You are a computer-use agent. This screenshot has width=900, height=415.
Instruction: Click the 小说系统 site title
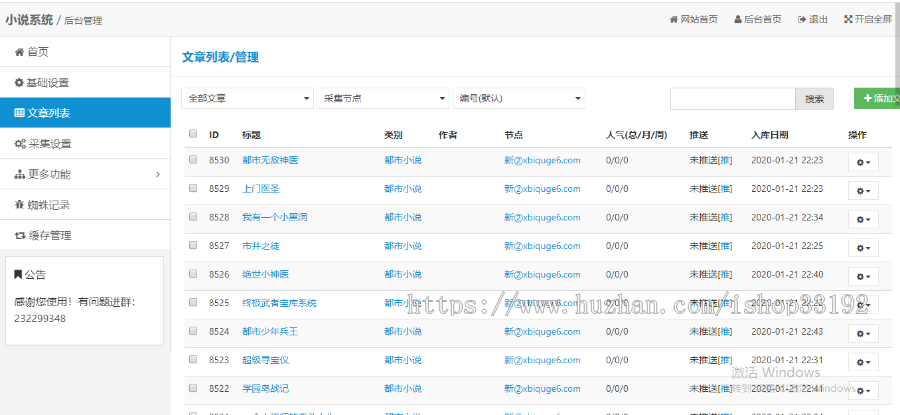click(29, 20)
